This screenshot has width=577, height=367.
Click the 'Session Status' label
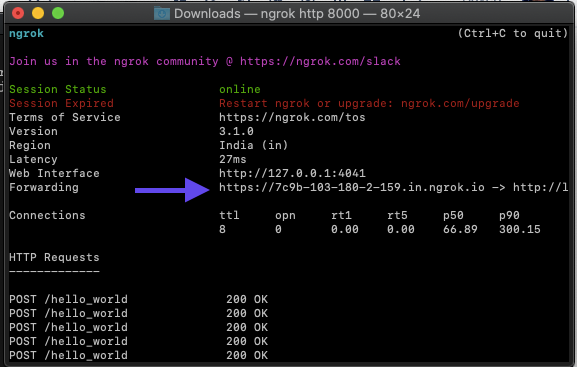tap(58, 89)
